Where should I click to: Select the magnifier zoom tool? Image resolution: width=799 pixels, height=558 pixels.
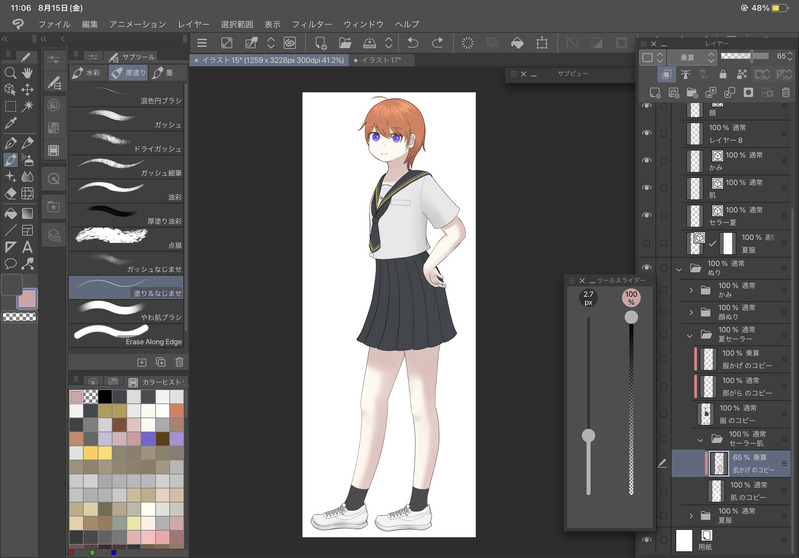click(x=10, y=73)
